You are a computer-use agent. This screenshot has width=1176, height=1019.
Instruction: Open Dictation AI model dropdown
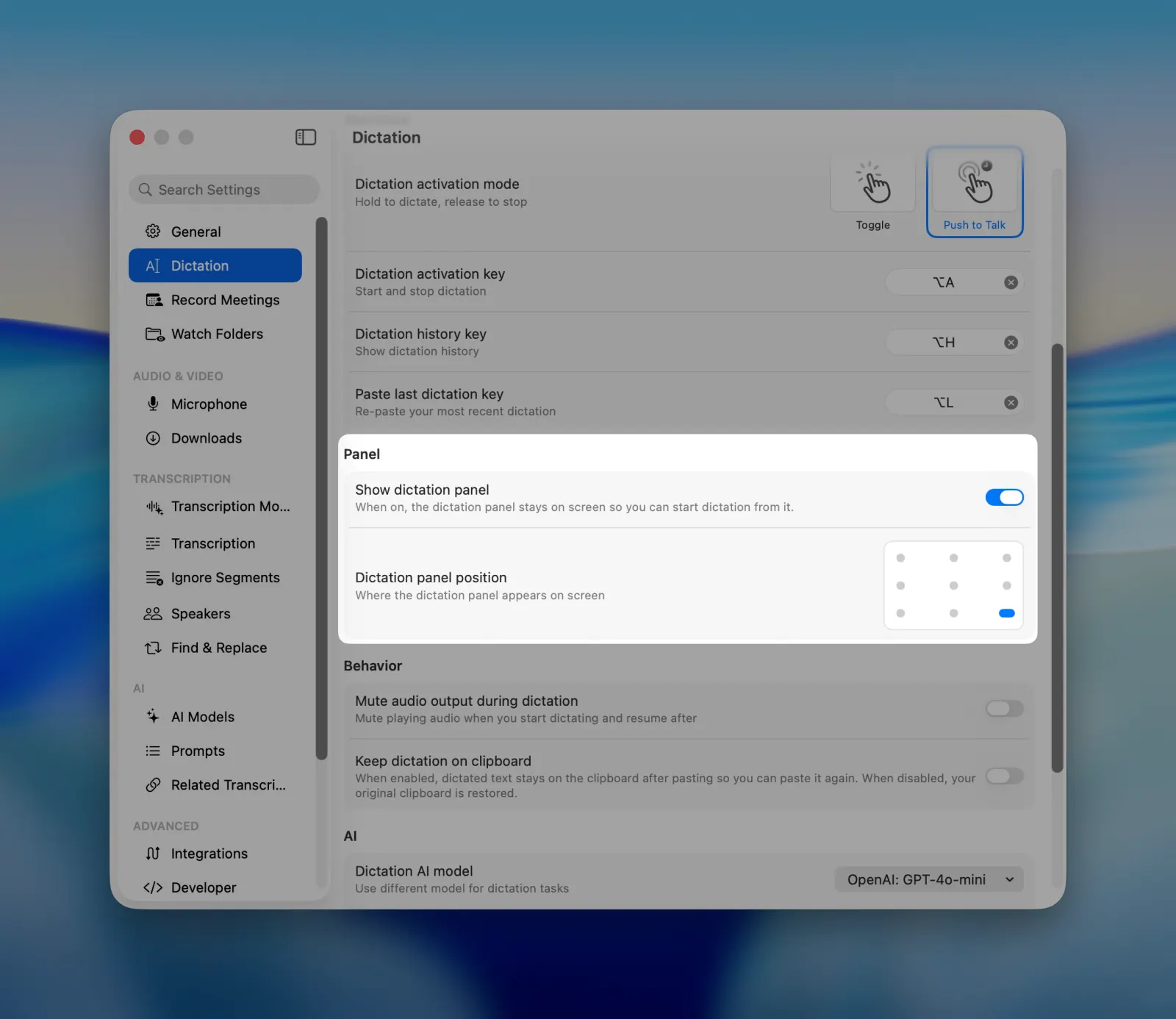929,879
